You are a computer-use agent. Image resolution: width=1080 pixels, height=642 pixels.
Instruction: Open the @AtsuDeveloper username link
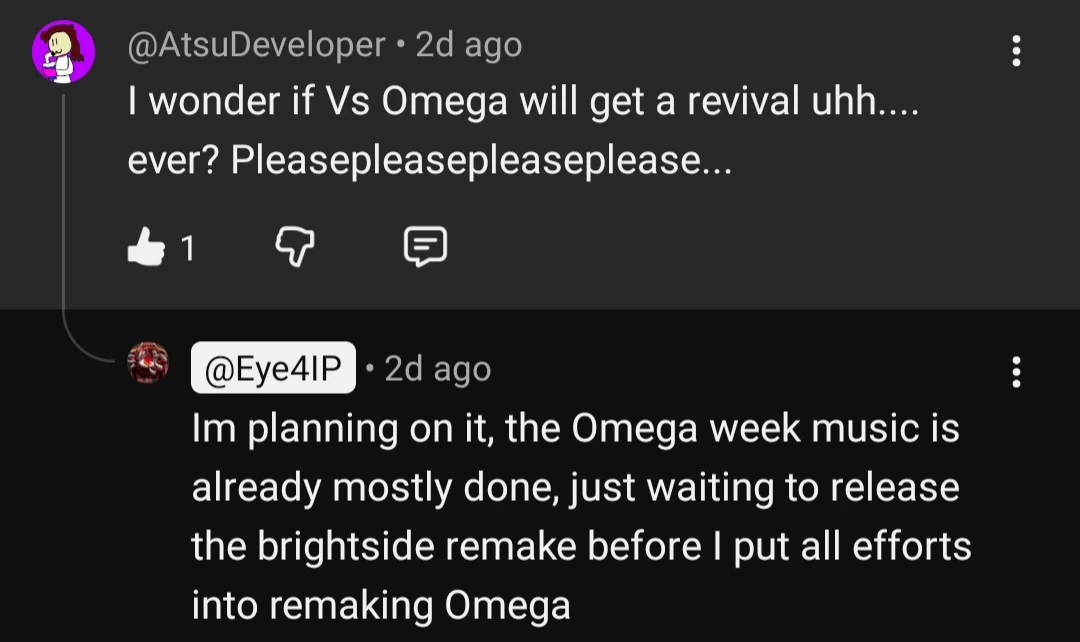[x=256, y=45]
